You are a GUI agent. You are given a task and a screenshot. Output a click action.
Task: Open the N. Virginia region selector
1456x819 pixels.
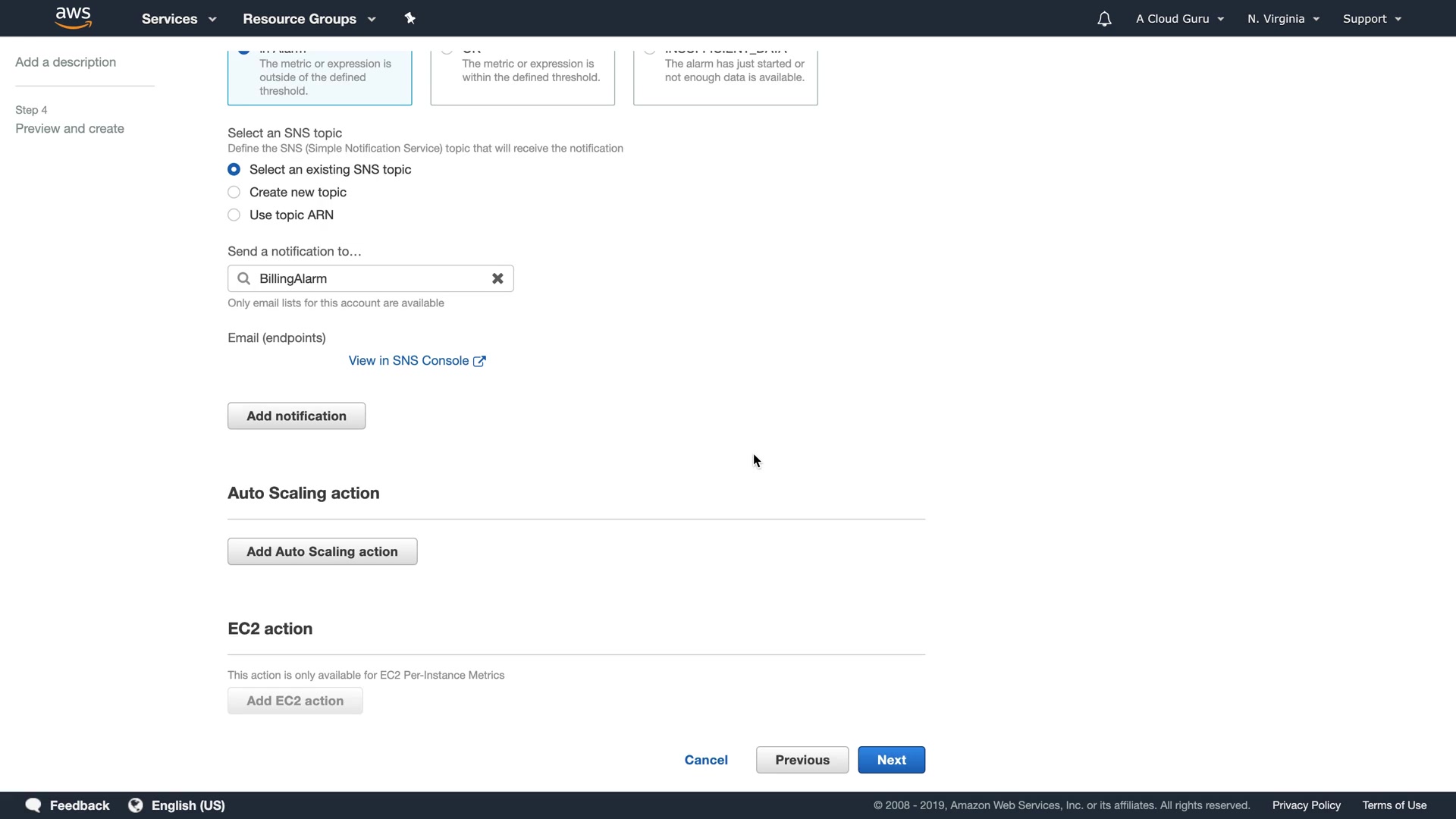point(1283,19)
